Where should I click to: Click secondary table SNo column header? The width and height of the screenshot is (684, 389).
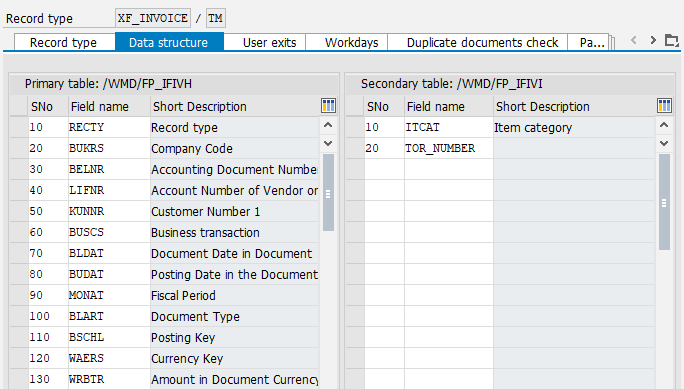coord(384,106)
